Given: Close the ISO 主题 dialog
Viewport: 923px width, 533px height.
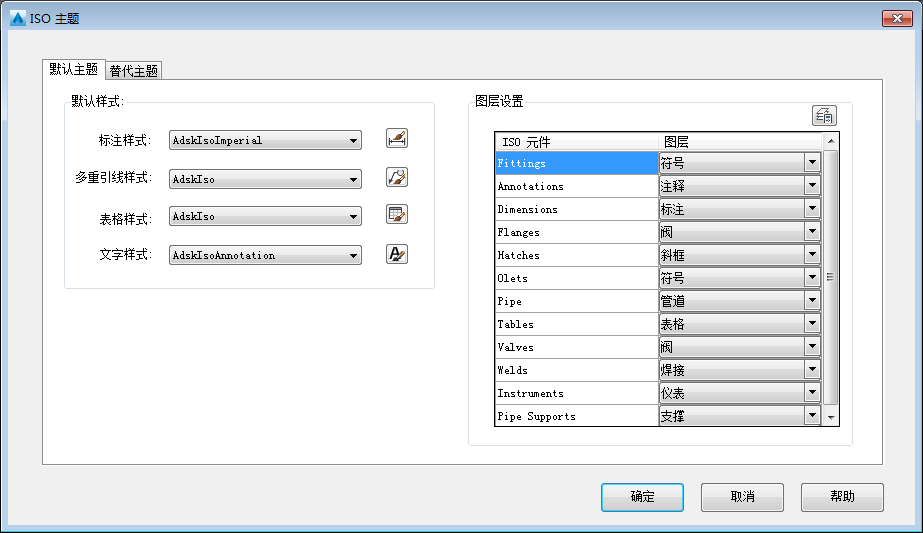Looking at the screenshot, I should pyautogui.click(x=897, y=18).
